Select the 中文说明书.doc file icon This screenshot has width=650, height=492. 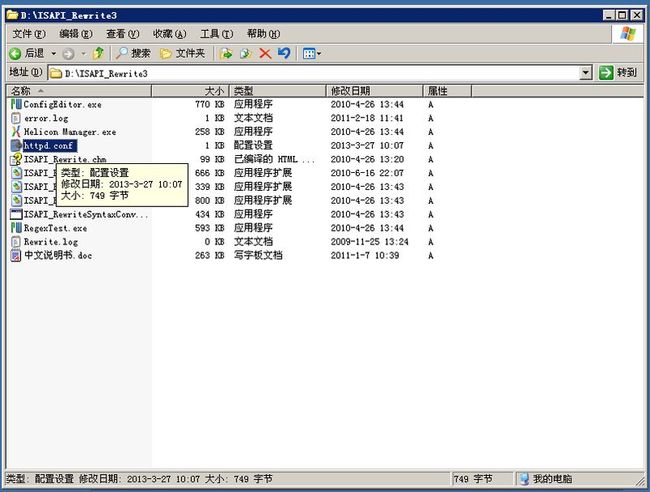pyautogui.click(x=16, y=255)
